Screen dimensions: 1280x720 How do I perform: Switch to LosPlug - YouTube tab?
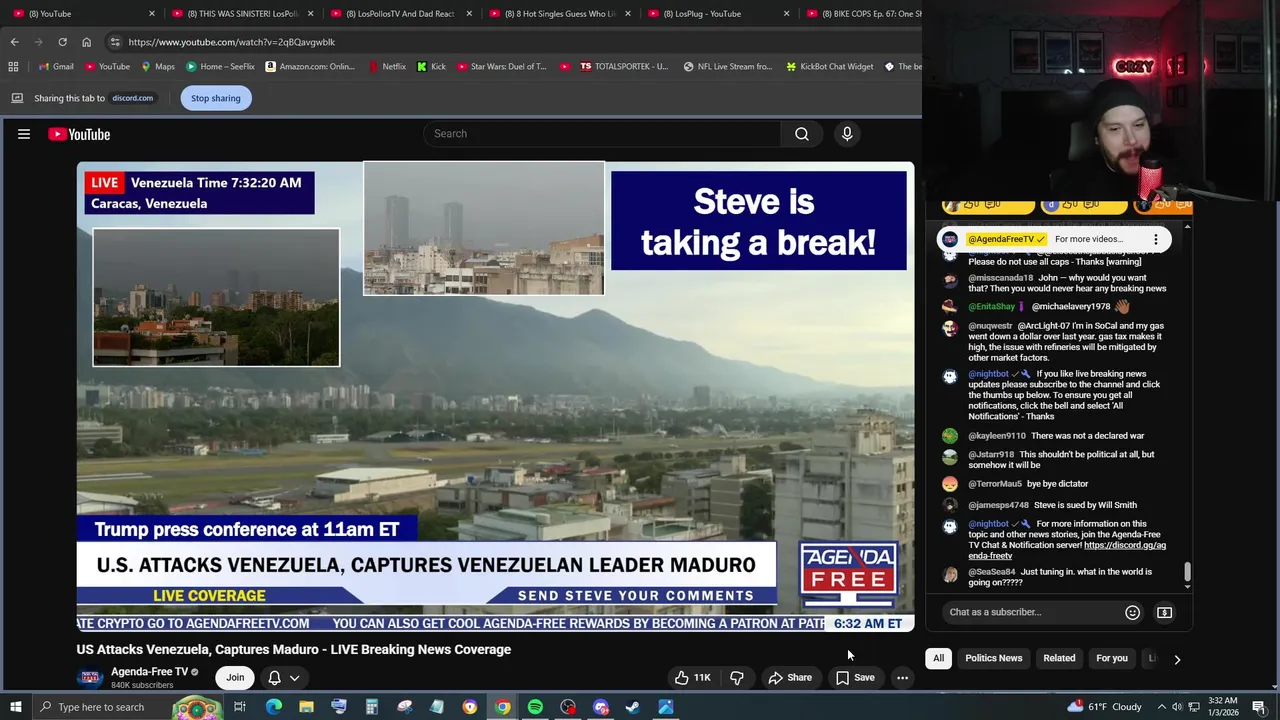(719, 14)
